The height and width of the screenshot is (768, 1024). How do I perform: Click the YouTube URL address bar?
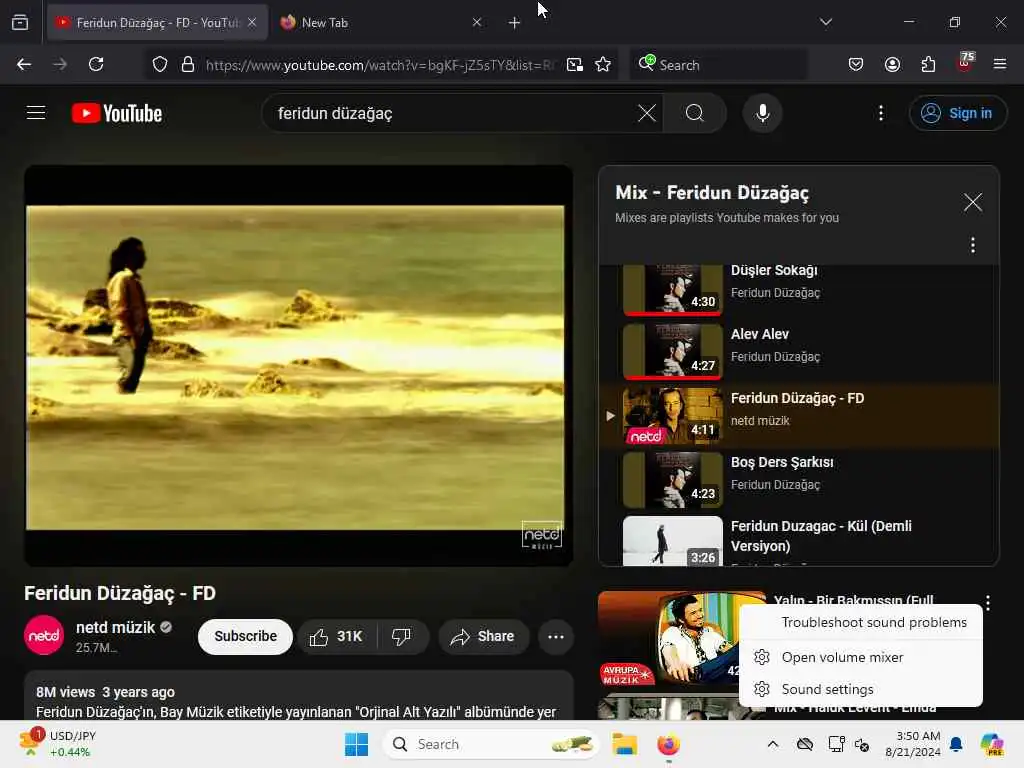tap(380, 65)
